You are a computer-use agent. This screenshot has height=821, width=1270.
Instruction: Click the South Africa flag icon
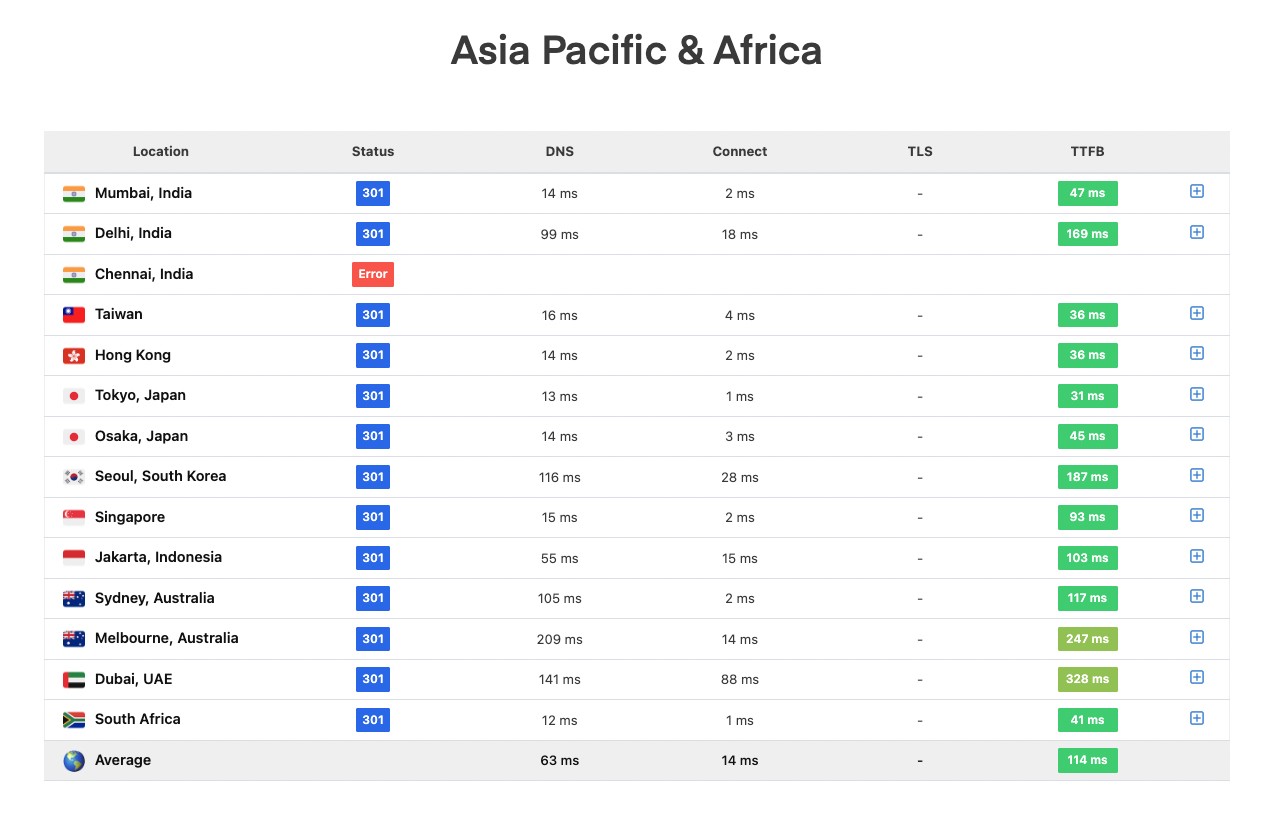(x=73, y=719)
